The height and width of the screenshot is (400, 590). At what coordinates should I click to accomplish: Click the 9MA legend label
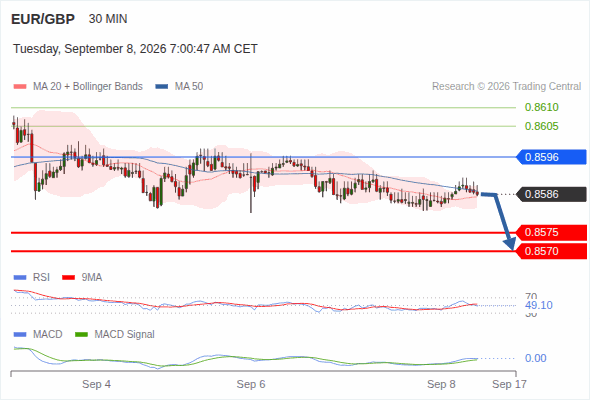(x=92, y=278)
